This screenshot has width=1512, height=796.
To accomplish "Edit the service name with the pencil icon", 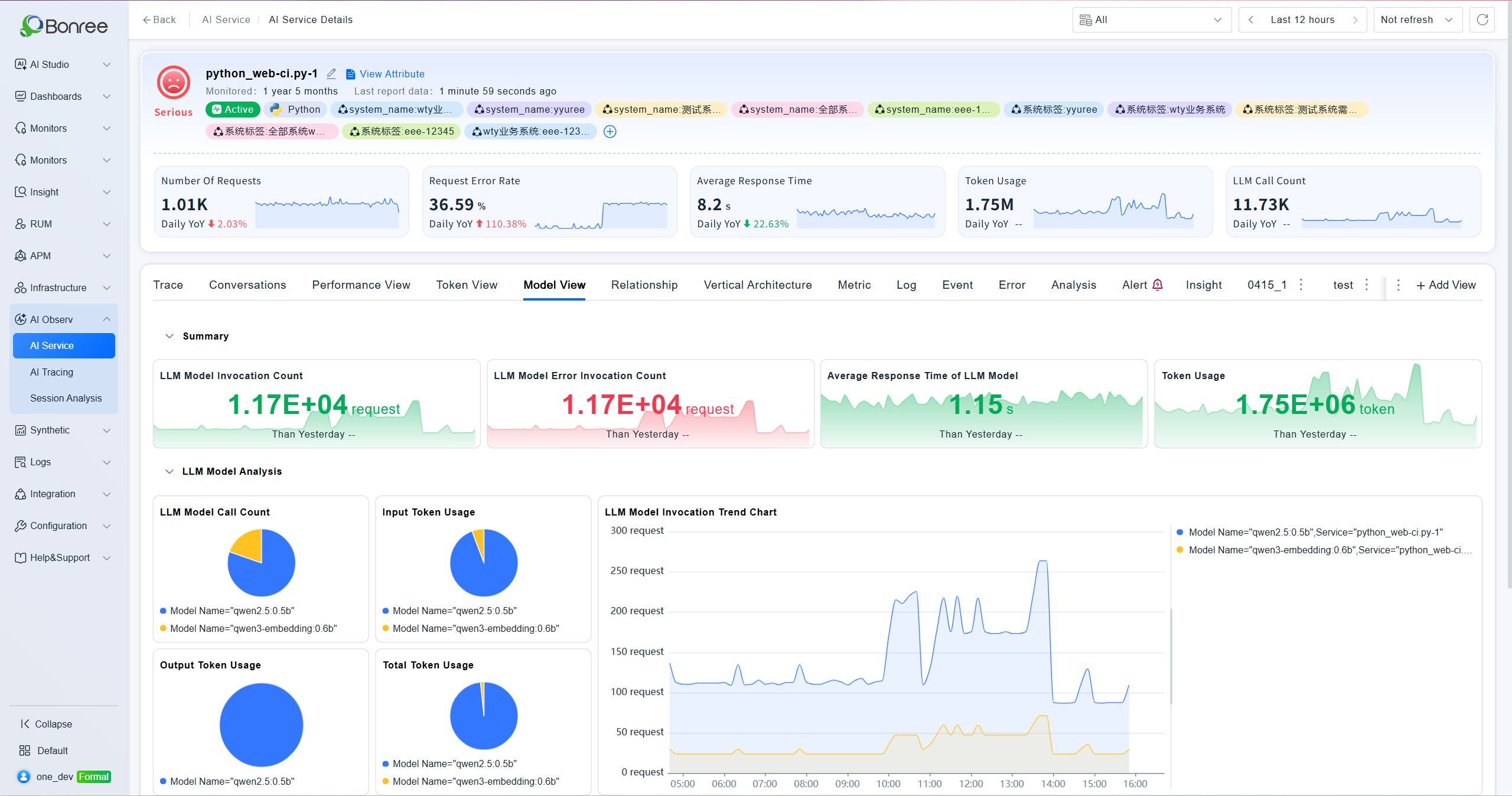I will (331, 74).
